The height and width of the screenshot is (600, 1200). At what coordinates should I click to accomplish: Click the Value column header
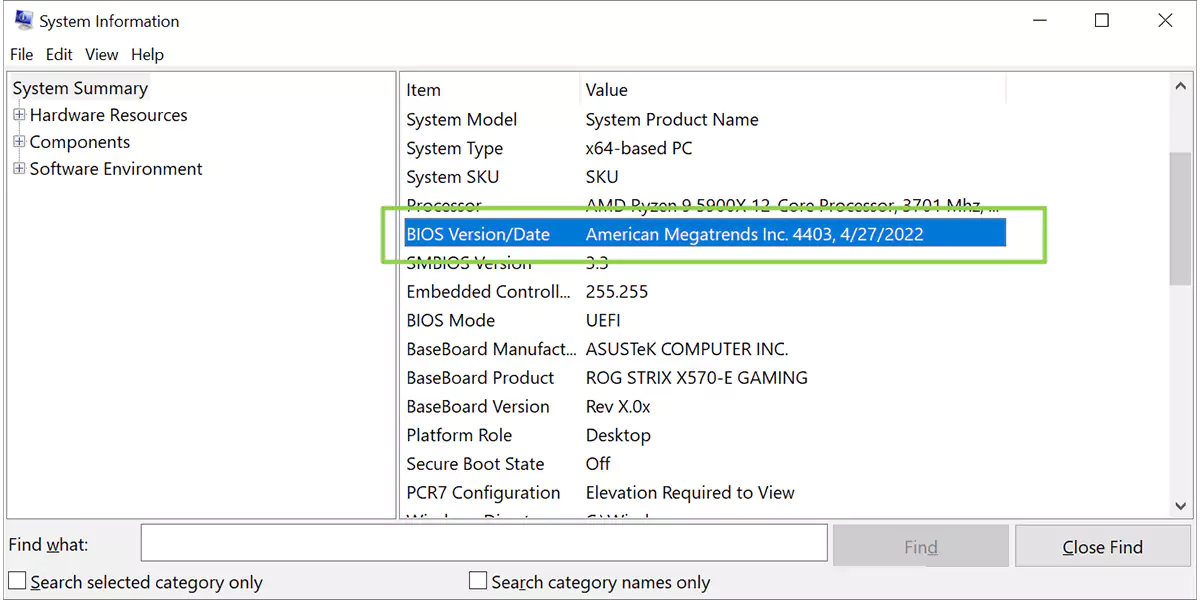pos(793,90)
